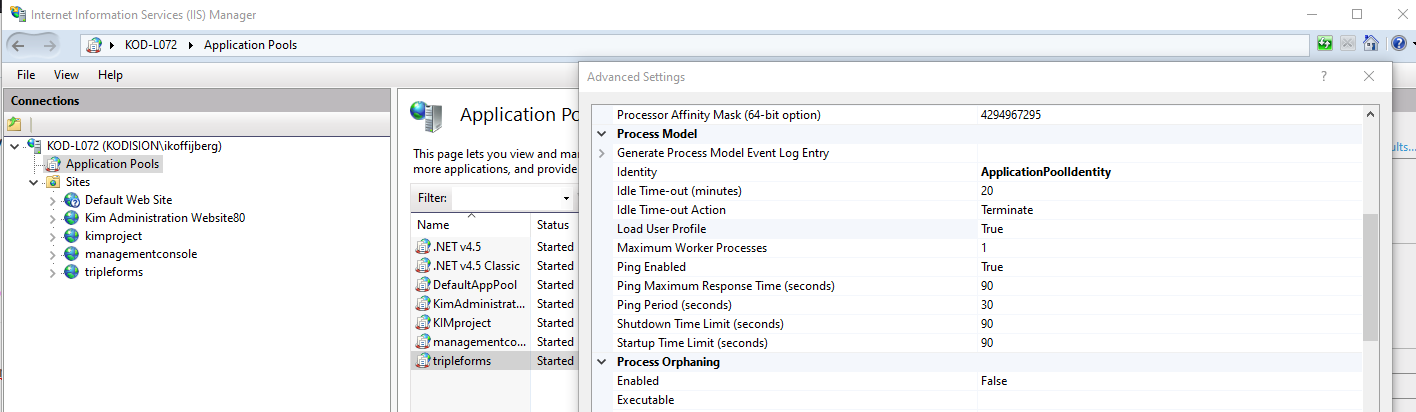Viewport: 1416px width, 412px height.
Task: Open the View menu
Action: 66,75
